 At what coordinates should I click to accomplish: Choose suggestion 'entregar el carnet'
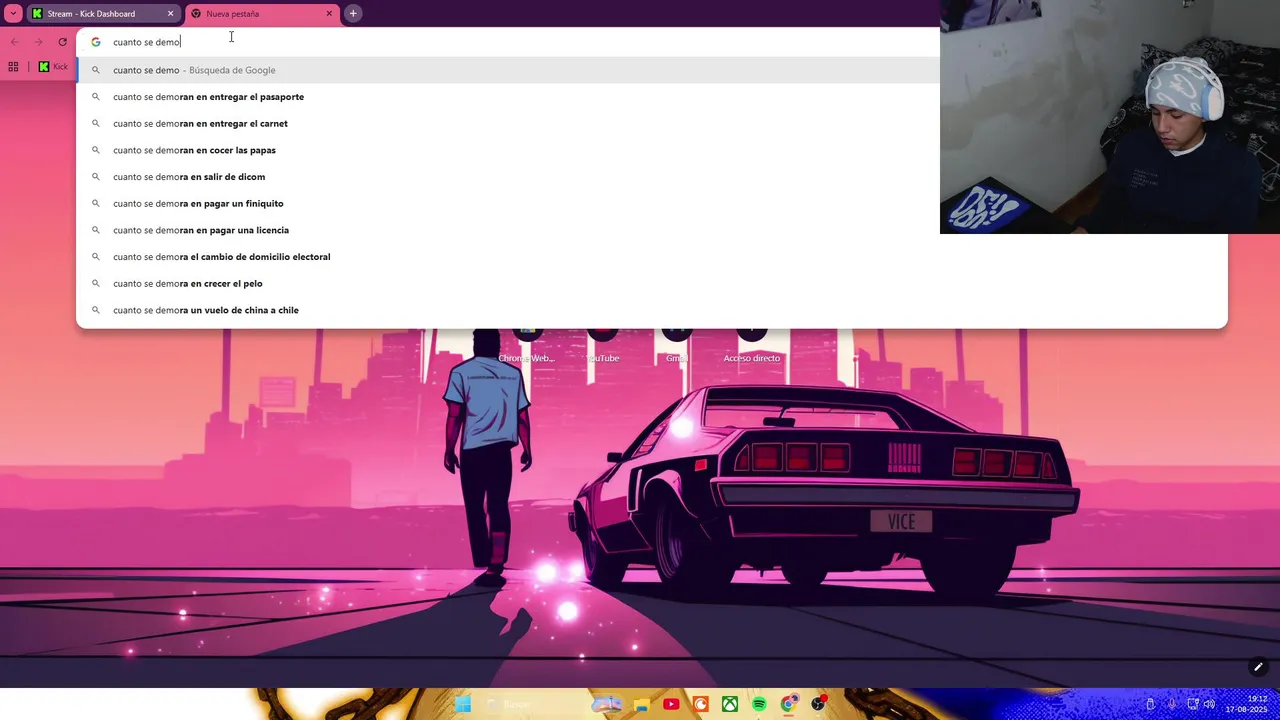[x=651, y=123]
